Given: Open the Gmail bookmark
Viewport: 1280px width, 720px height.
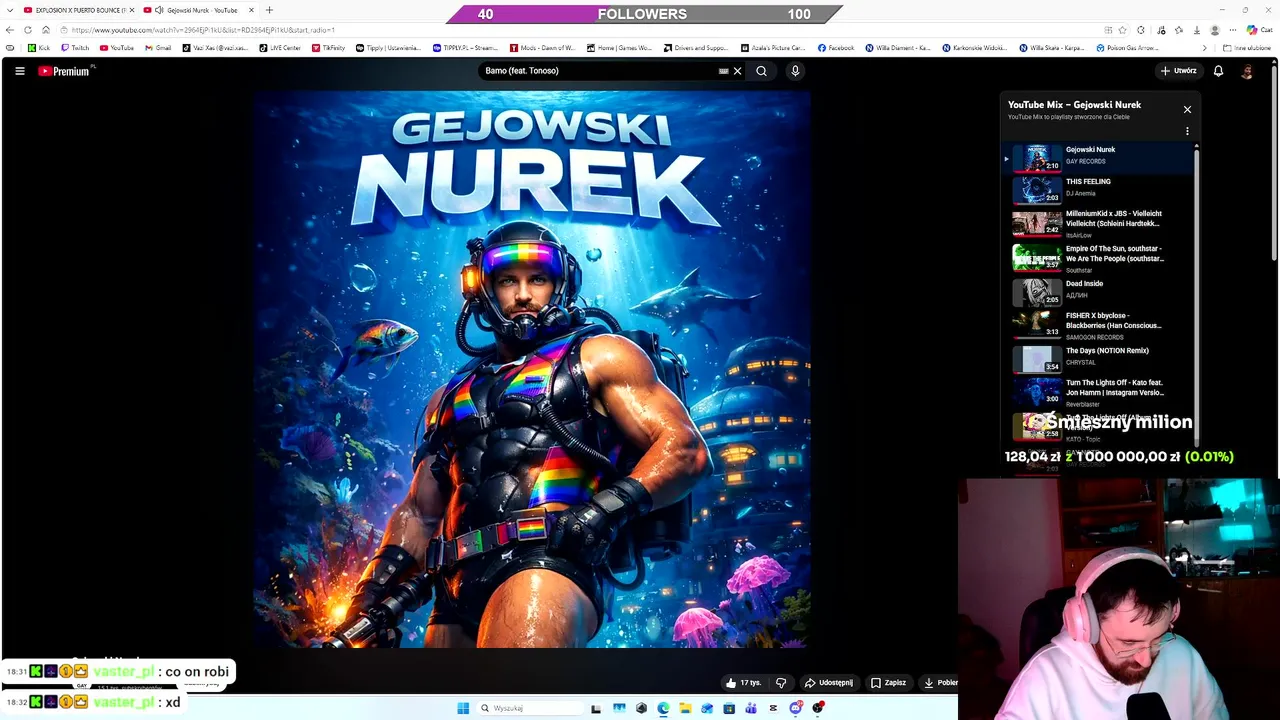Looking at the screenshot, I should point(158,48).
